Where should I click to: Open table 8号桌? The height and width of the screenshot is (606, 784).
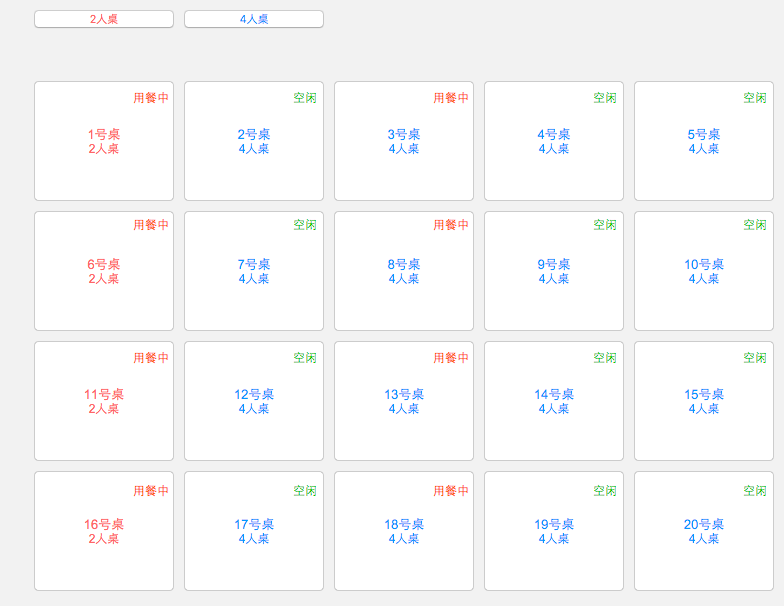pyautogui.click(x=404, y=271)
